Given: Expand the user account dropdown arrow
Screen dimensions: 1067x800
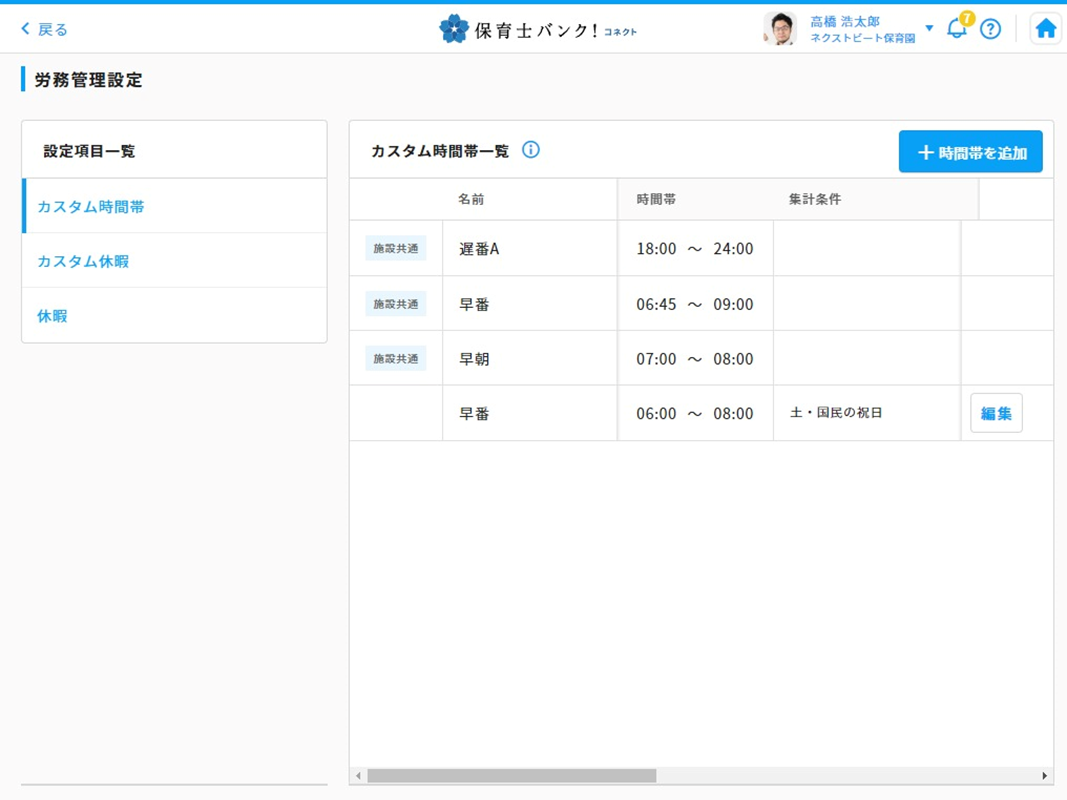Looking at the screenshot, I should [929, 28].
